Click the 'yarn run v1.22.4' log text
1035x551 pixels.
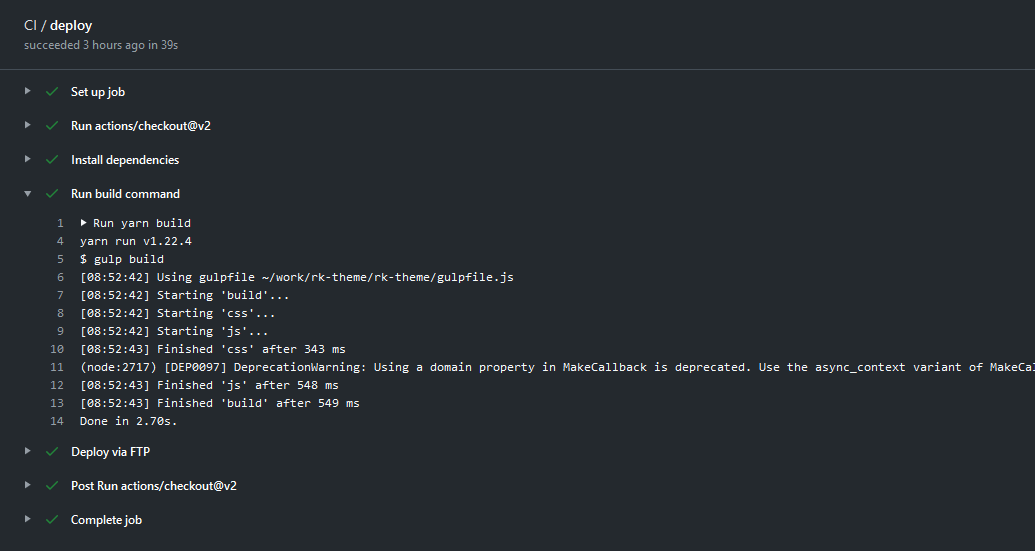(136, 241)
